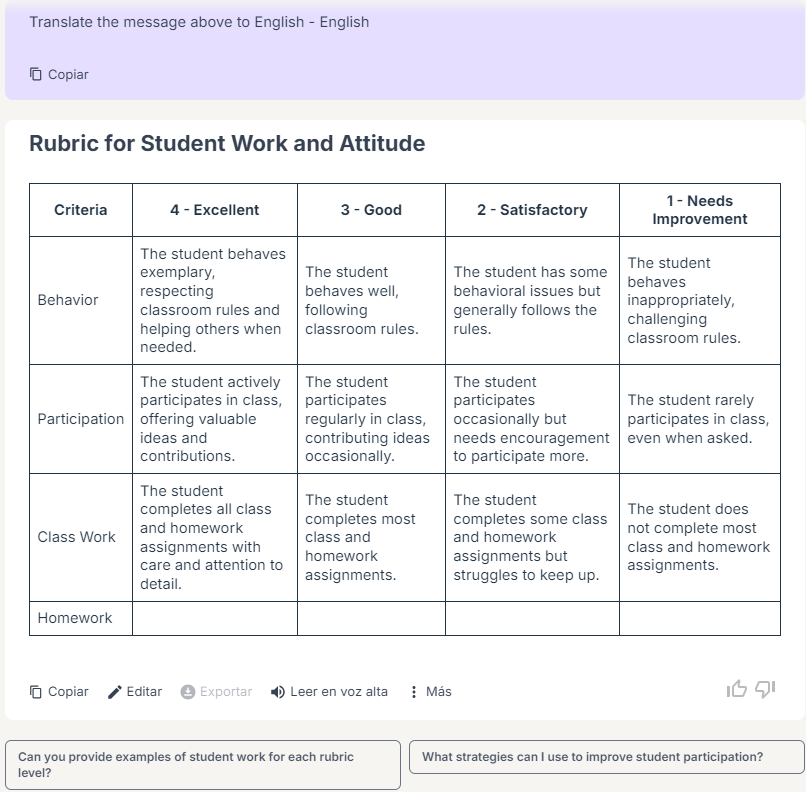Click the Criteria column header
The height and width of the screenshot is (792, 806).
[80, 210]
